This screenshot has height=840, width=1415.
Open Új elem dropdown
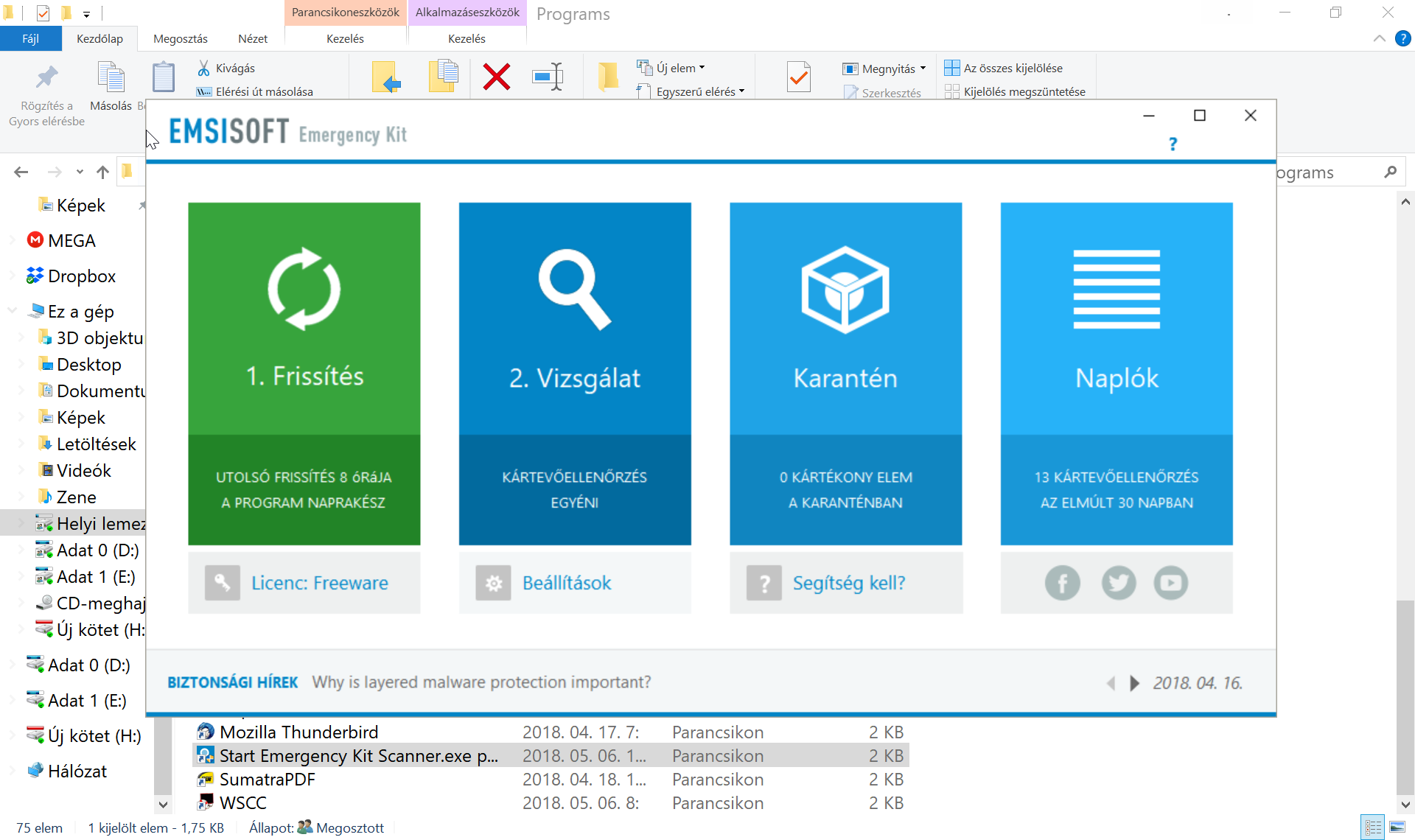(x=671, y=68)
